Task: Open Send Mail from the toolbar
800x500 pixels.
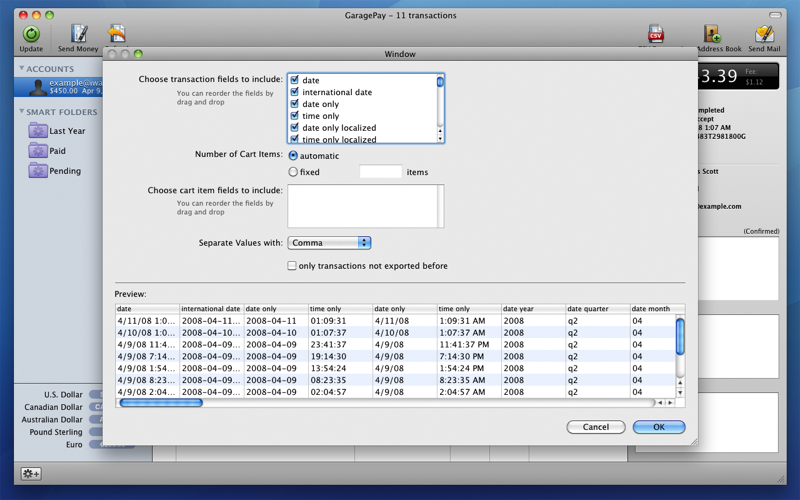Action: pos(764,36)
